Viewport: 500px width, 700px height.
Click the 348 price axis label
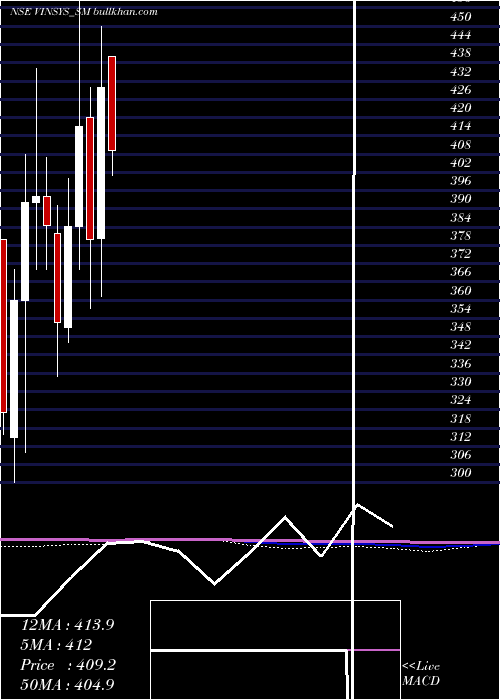[461, 327]
